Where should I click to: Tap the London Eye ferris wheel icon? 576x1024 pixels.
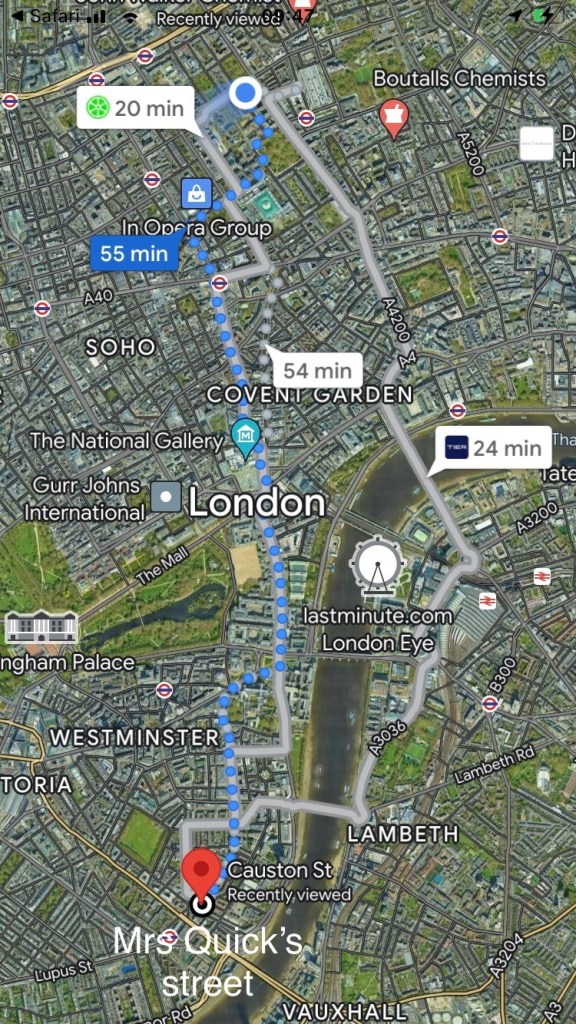pos(377,566)
